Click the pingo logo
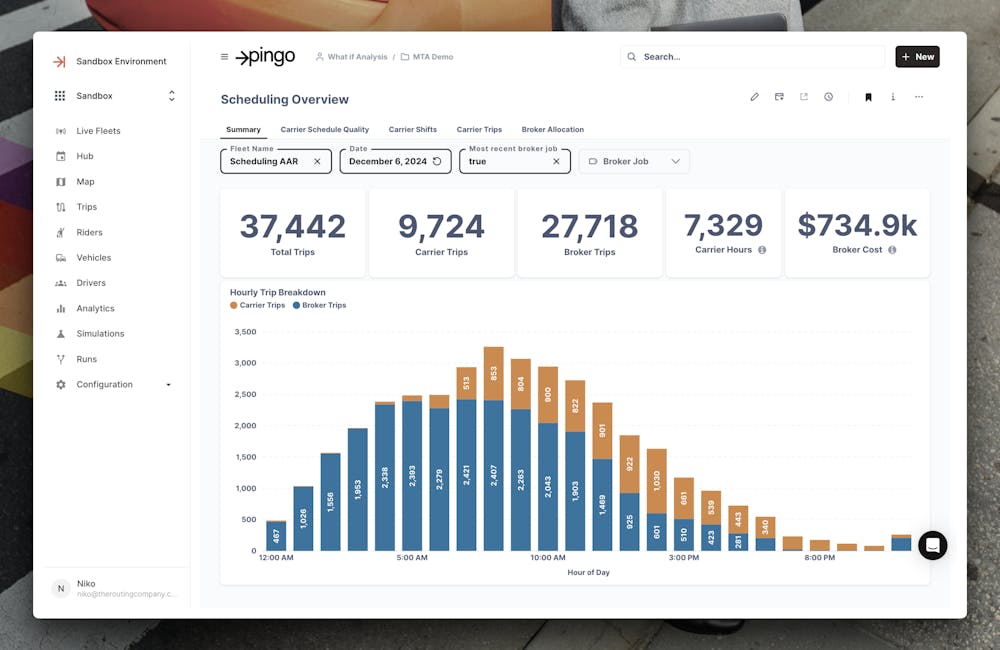The image size is (1000, 650). click(265, 57)
